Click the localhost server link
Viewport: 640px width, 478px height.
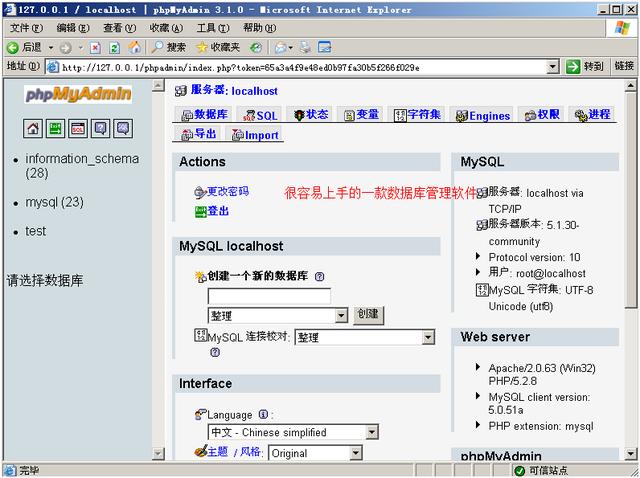click(x=254, y=91)
